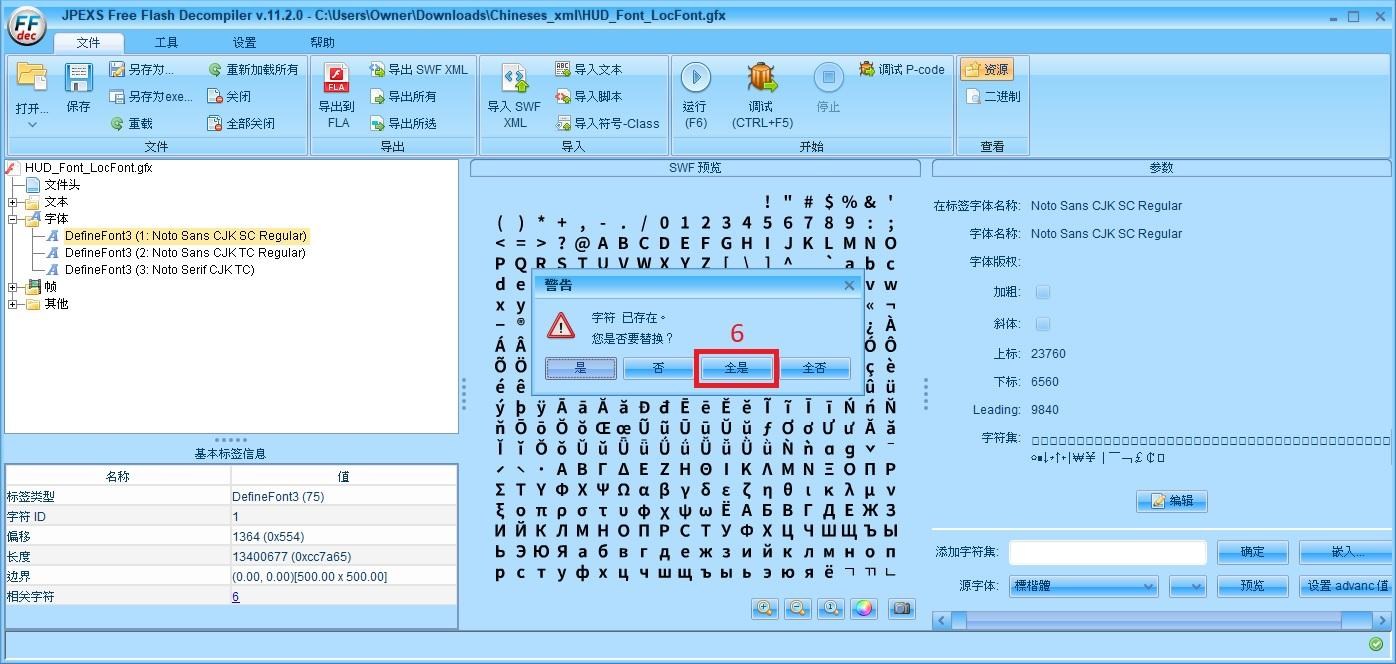
Task: Select HUD_Font_LocFont.gfx root node
Action: (88, 168)
